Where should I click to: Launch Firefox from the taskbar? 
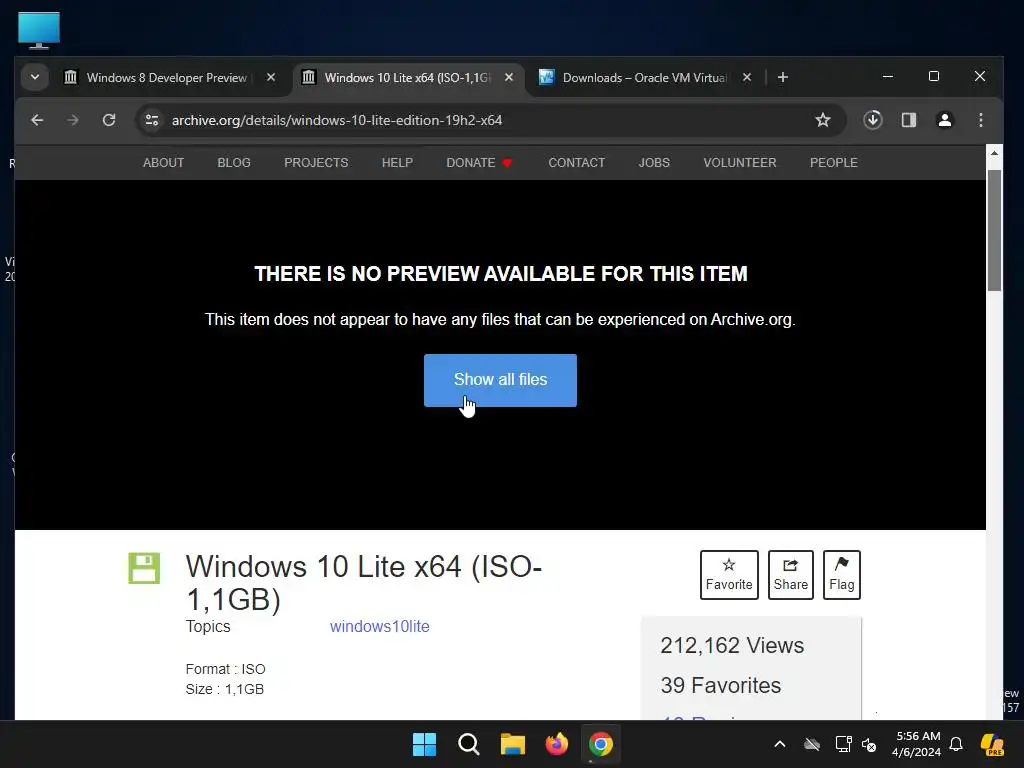coord(556,744)
